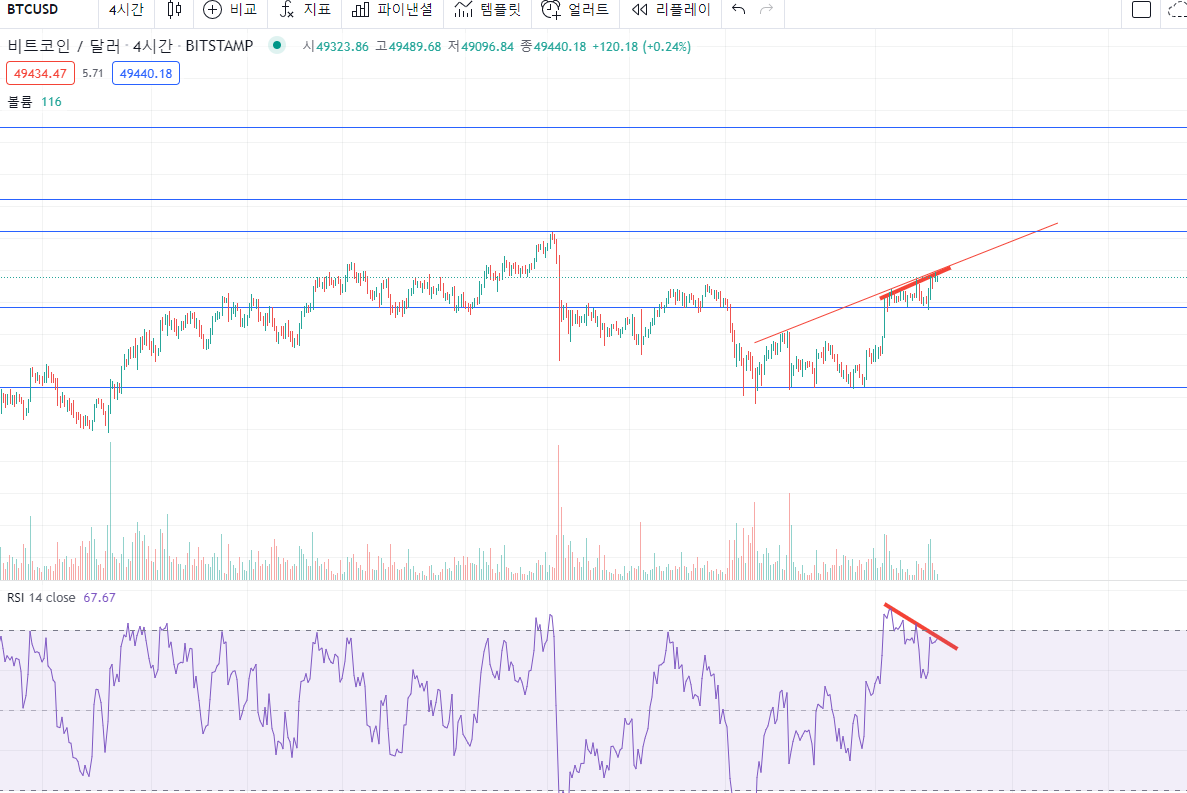Open the BTCUSD symbol search

point(34,10)
